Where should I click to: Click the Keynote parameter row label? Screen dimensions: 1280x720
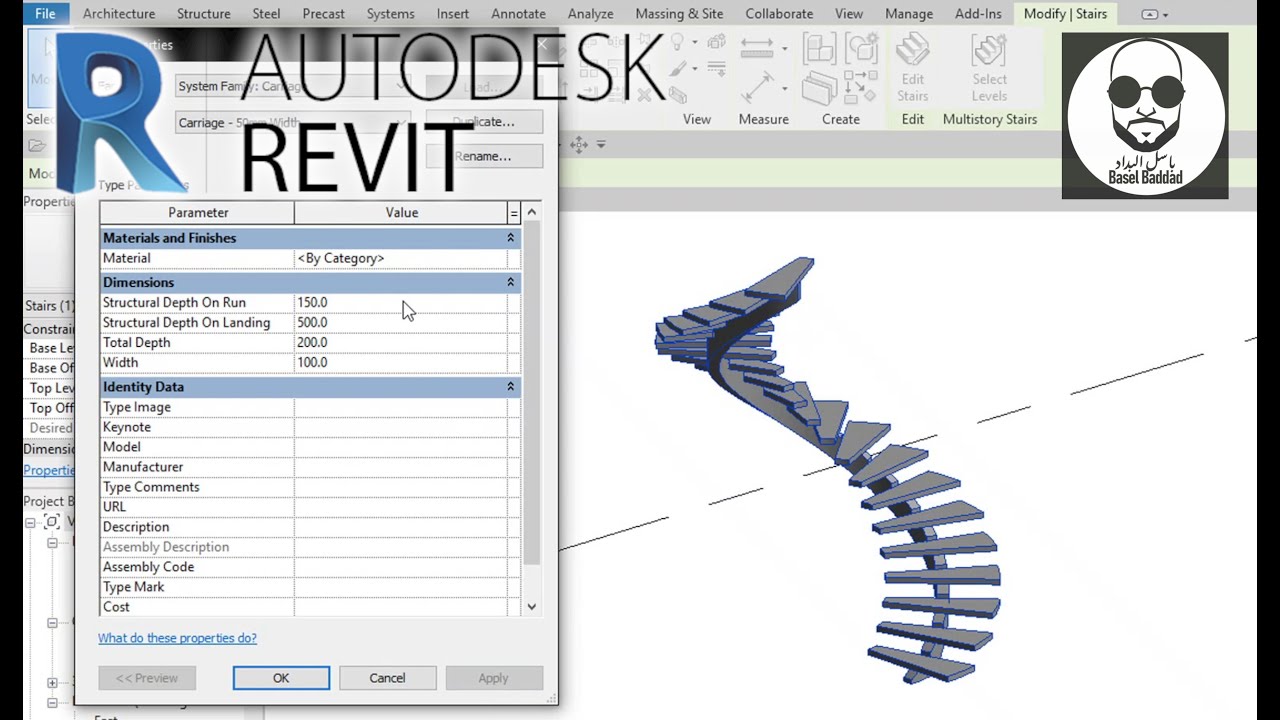click(127, 427)
